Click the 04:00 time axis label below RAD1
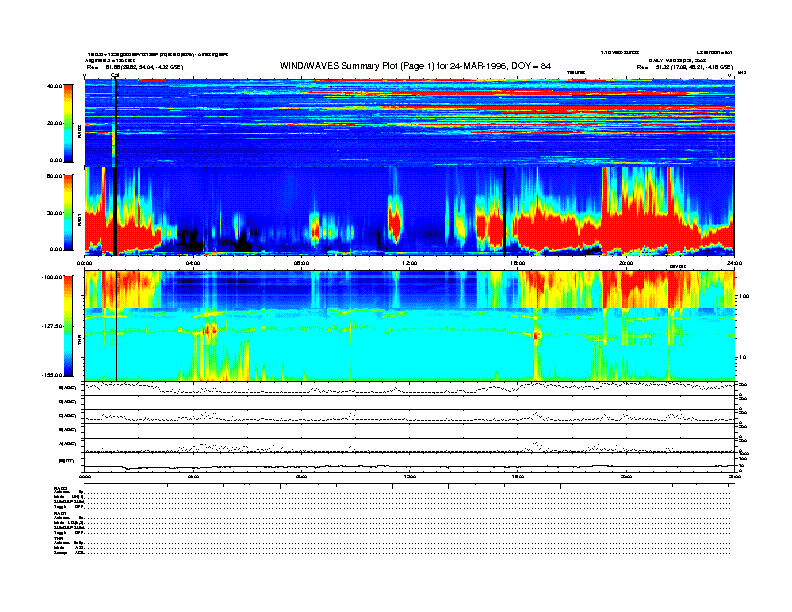This screenshot has width=792, height=612. point(192,263)
